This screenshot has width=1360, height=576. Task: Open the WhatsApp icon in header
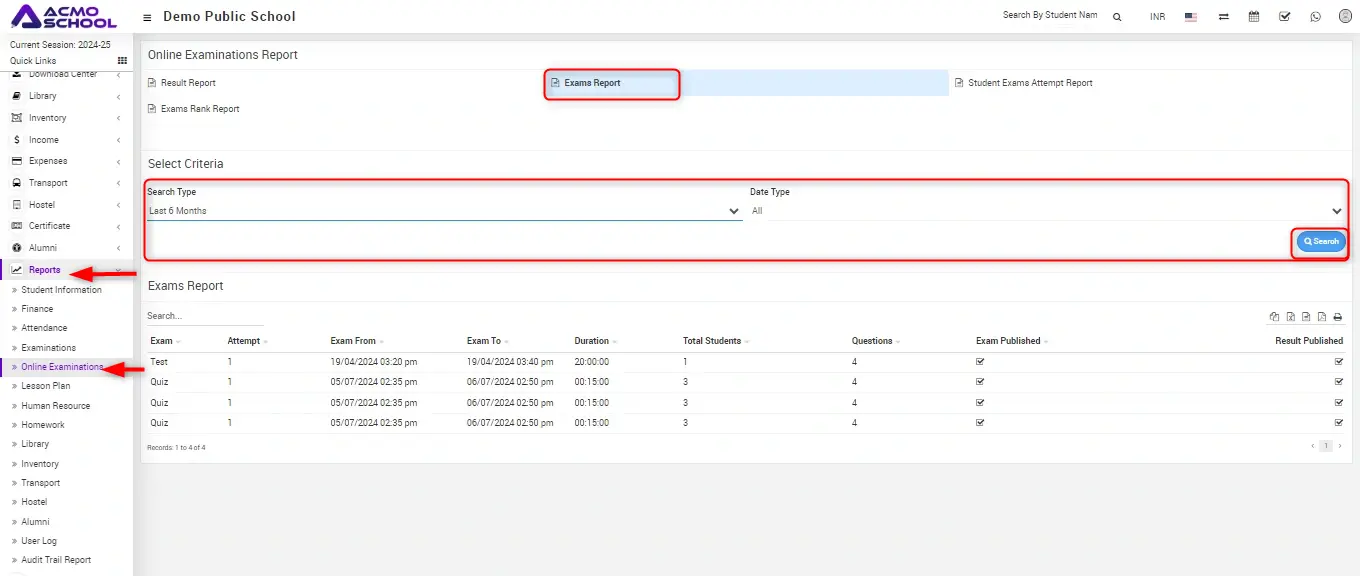[1315, 17]
